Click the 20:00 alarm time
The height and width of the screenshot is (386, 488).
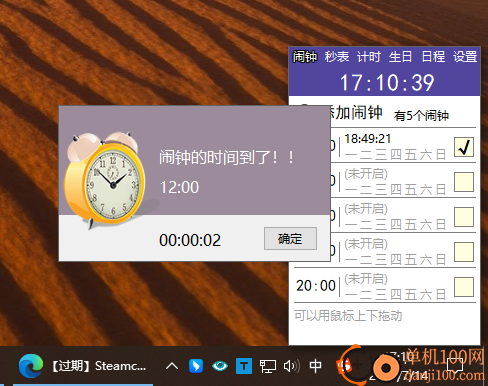pos(316,286)
